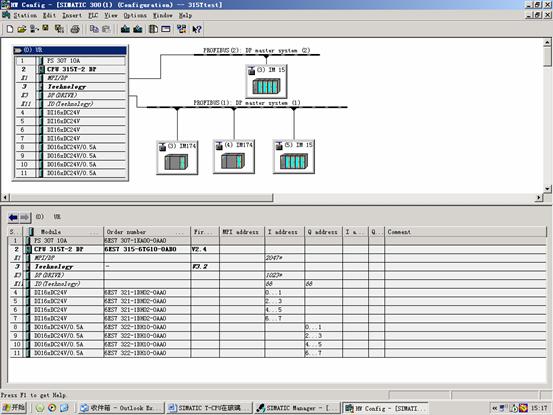Click the Print toolbar icon
Image resolution: width=553 pixels, height=415 pixels.
[x=75, y=29]
